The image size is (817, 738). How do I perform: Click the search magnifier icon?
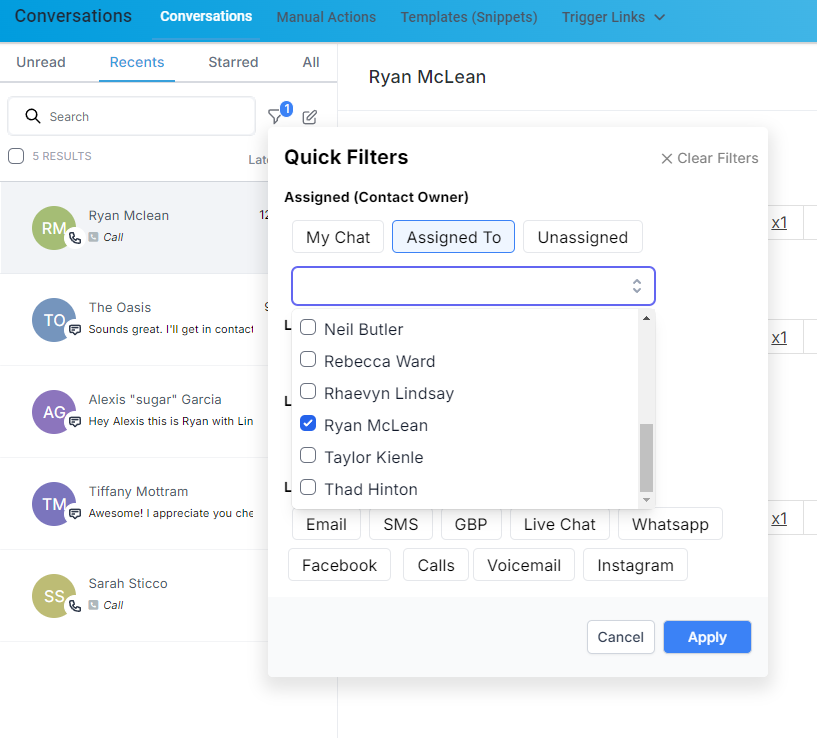coord(33,116)
